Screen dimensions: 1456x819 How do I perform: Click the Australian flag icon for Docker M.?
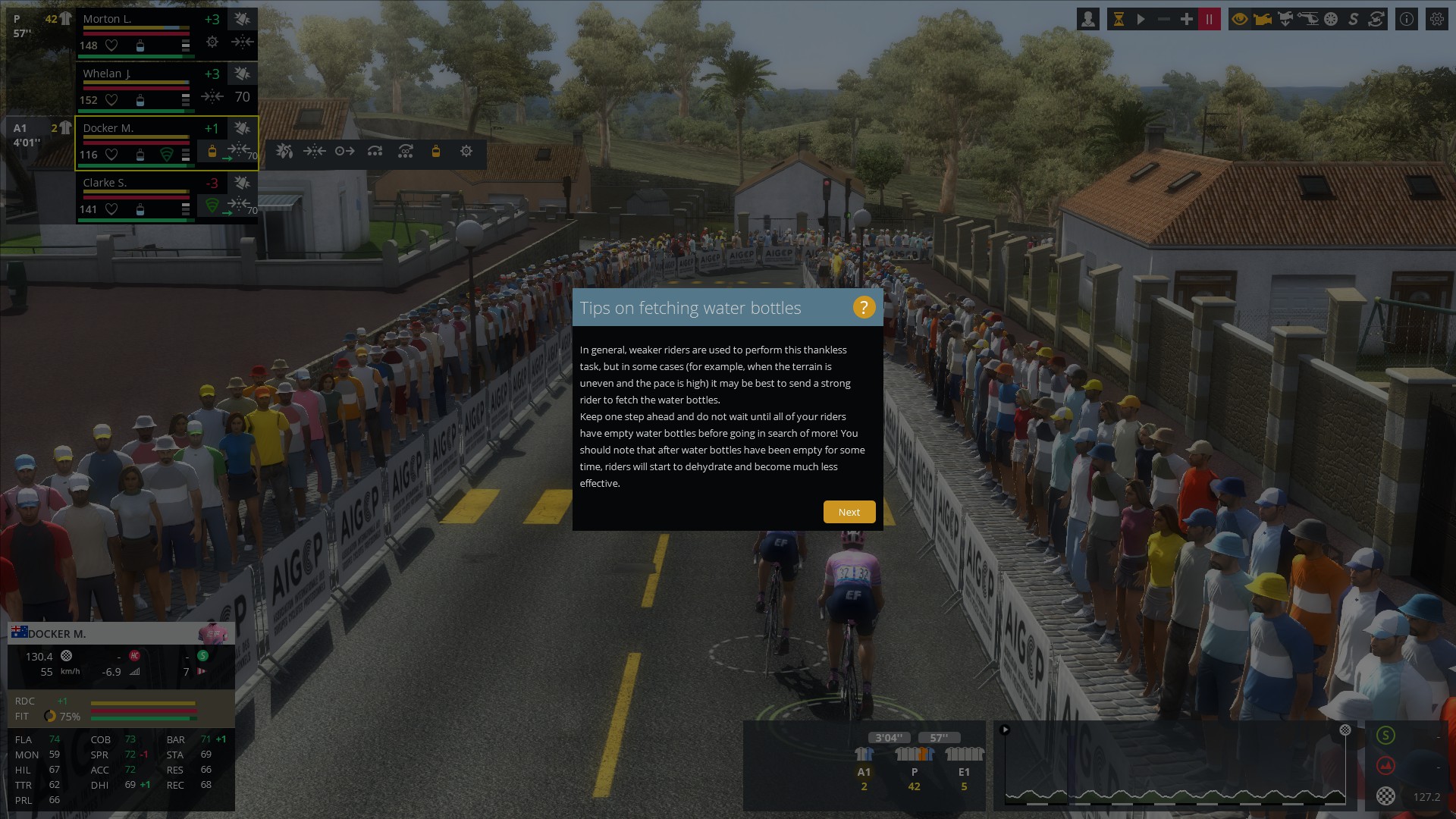18,632
